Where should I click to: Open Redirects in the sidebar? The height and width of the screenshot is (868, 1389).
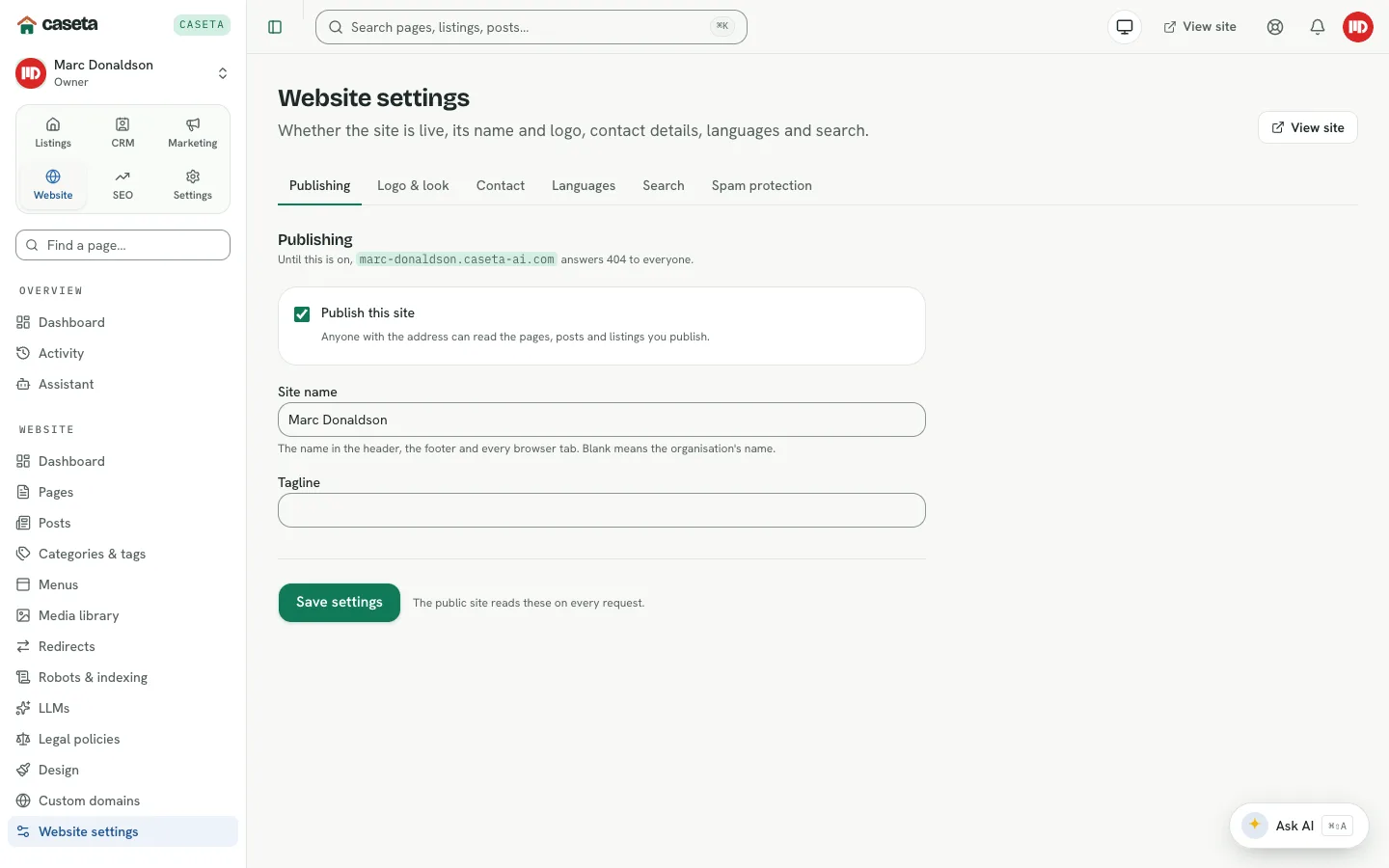[123, 646]
